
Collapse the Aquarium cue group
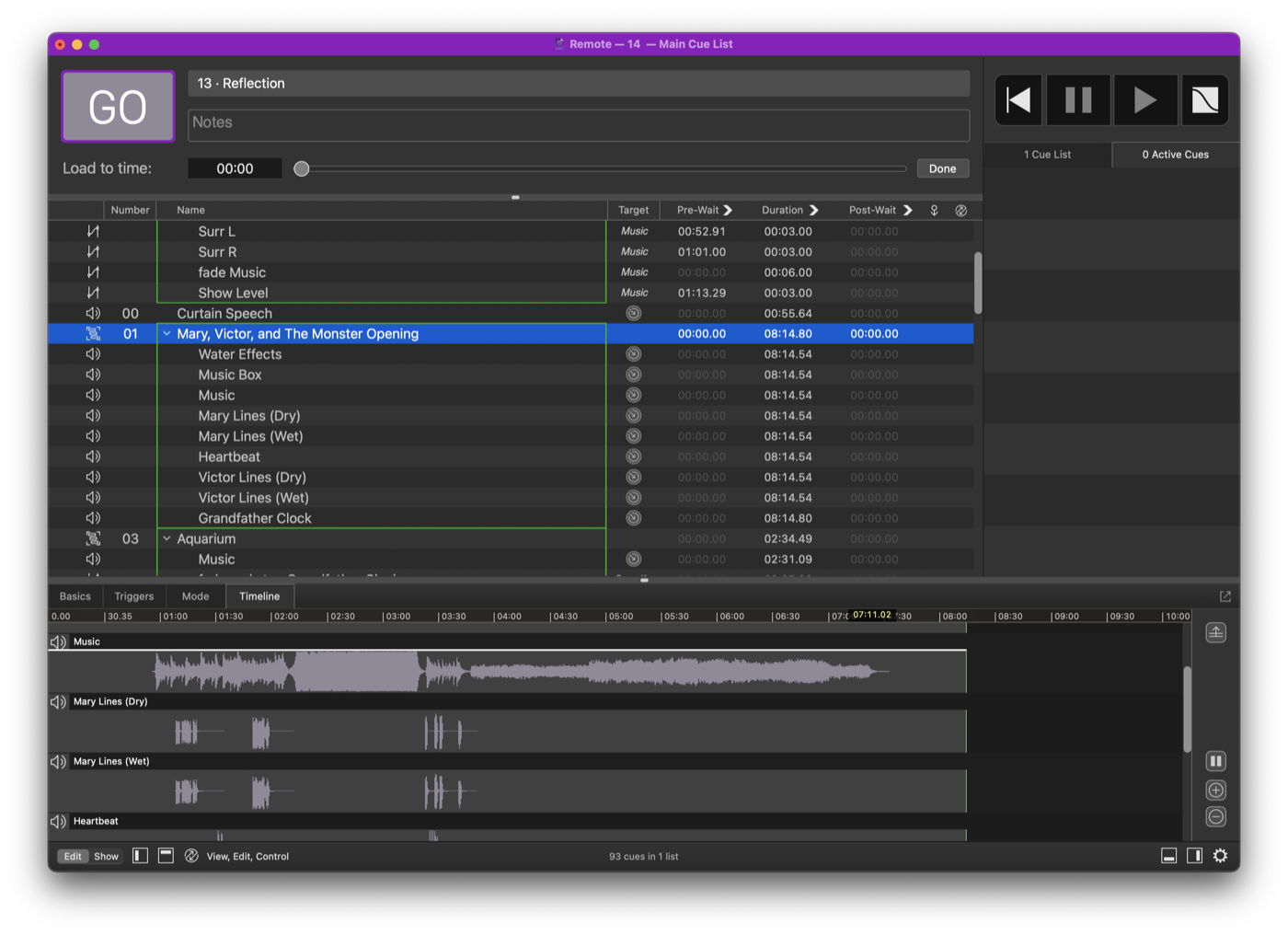(x=167, y=538)
